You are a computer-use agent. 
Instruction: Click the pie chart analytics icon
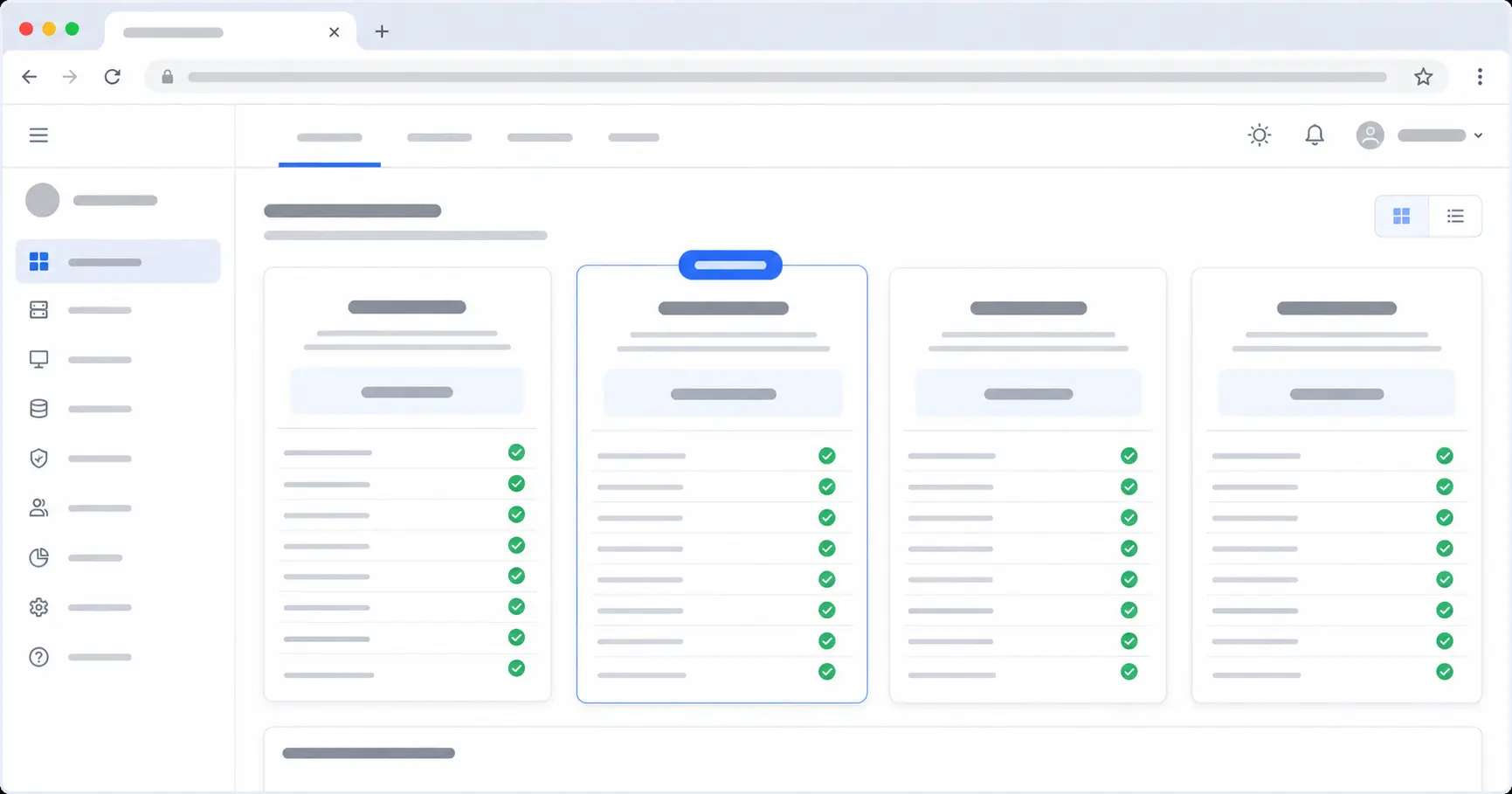pyautogui.click(x=38, y=557)
